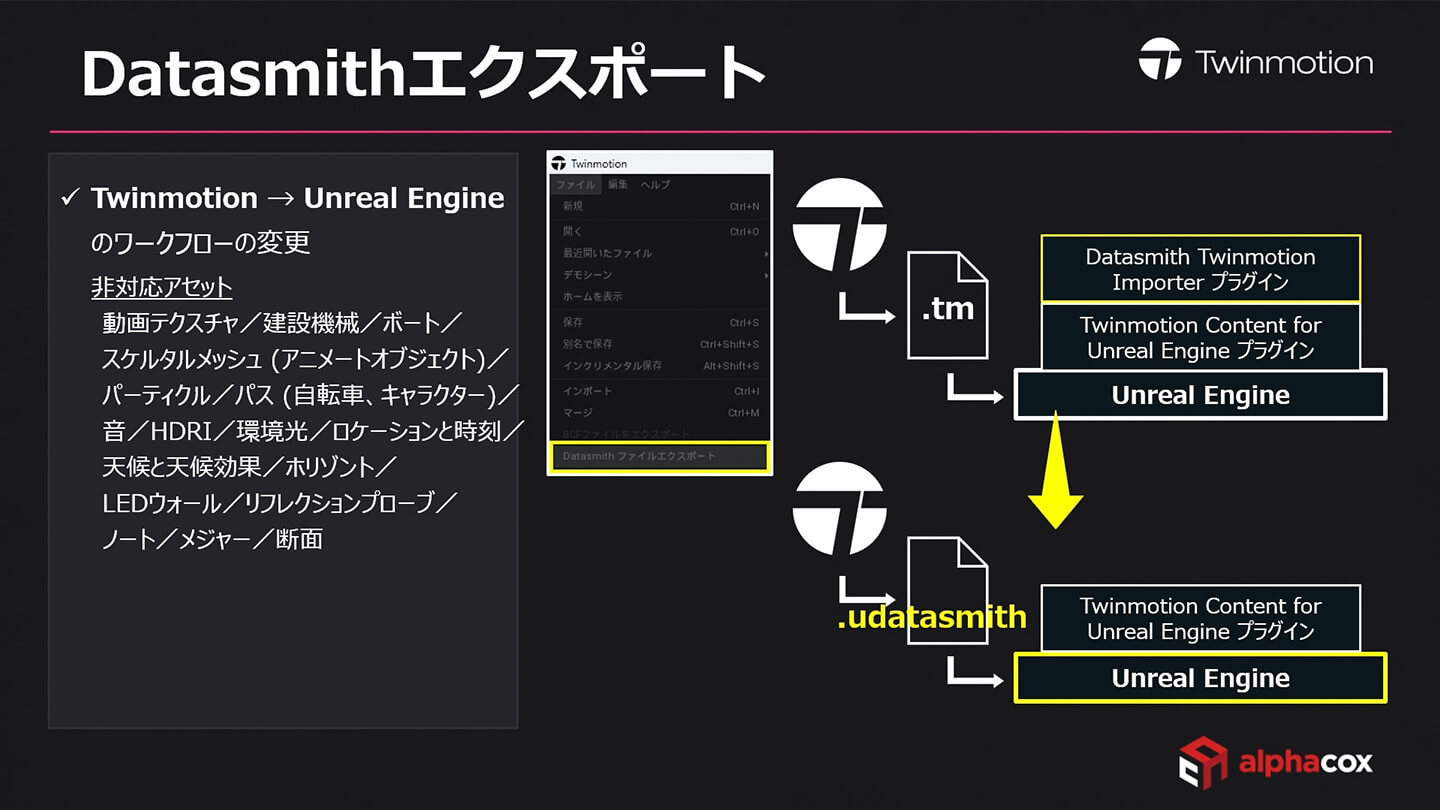Viewport: 1440px width, 810px height.
Task: Click the Twinmotion logo above the .udatasmith file
Action: pyautogui.click(x=840, y=509)
